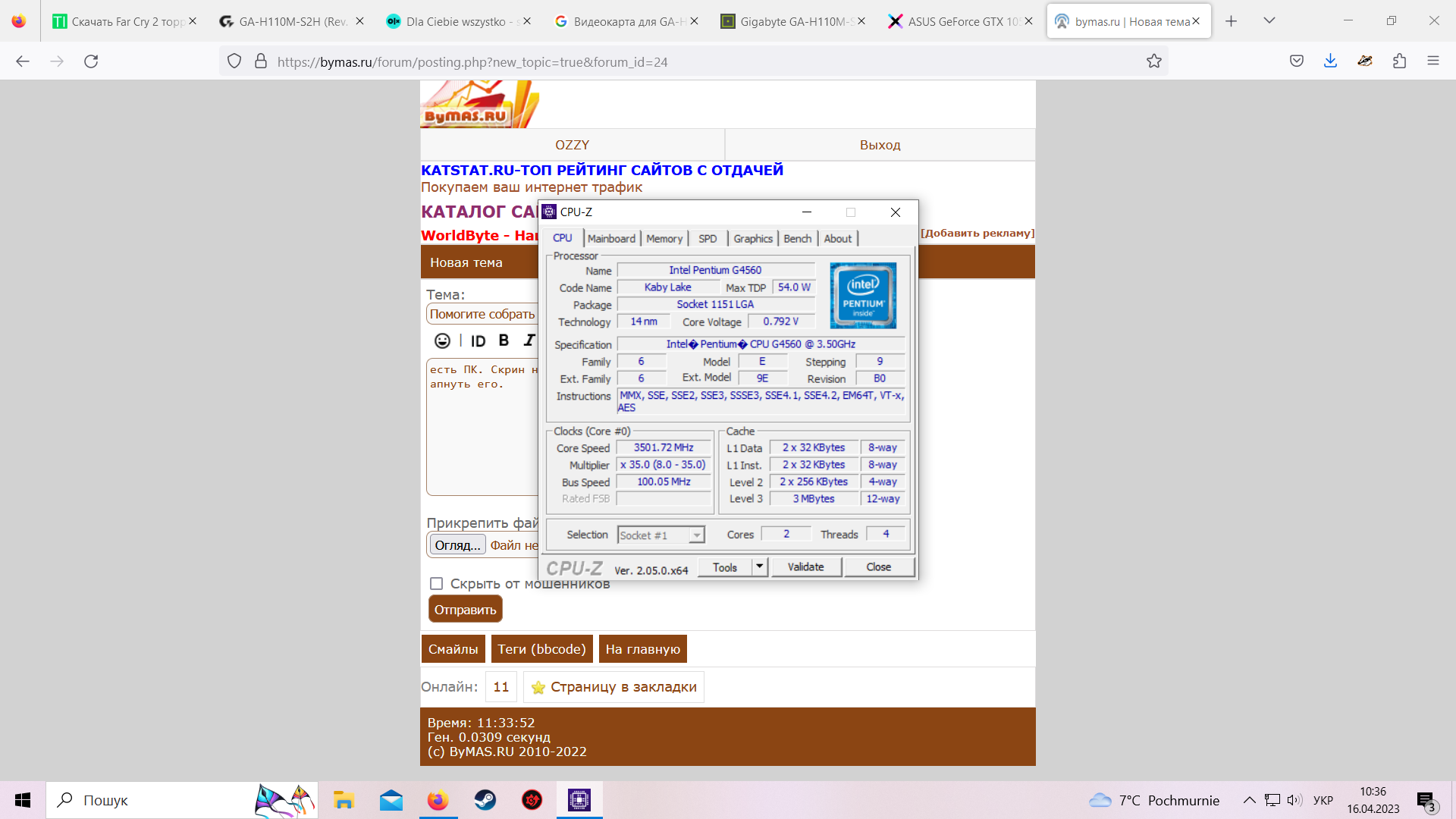Click the Validate button in CPU-Z
Viewport: 1456px width, 819px height.
[x=805, y=566]
